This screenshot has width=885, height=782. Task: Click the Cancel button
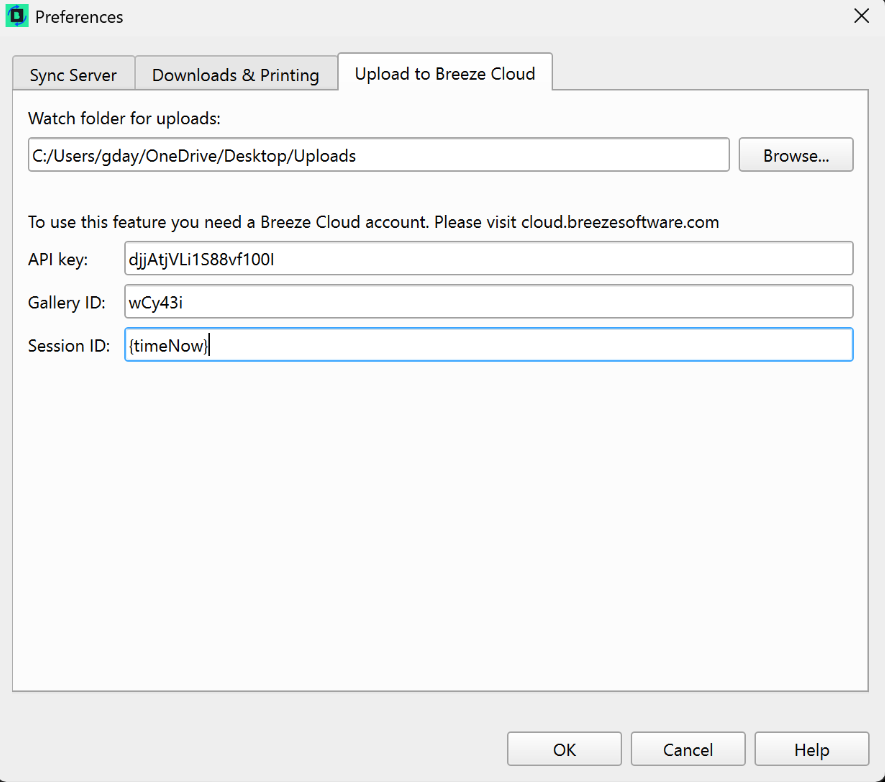688,749
